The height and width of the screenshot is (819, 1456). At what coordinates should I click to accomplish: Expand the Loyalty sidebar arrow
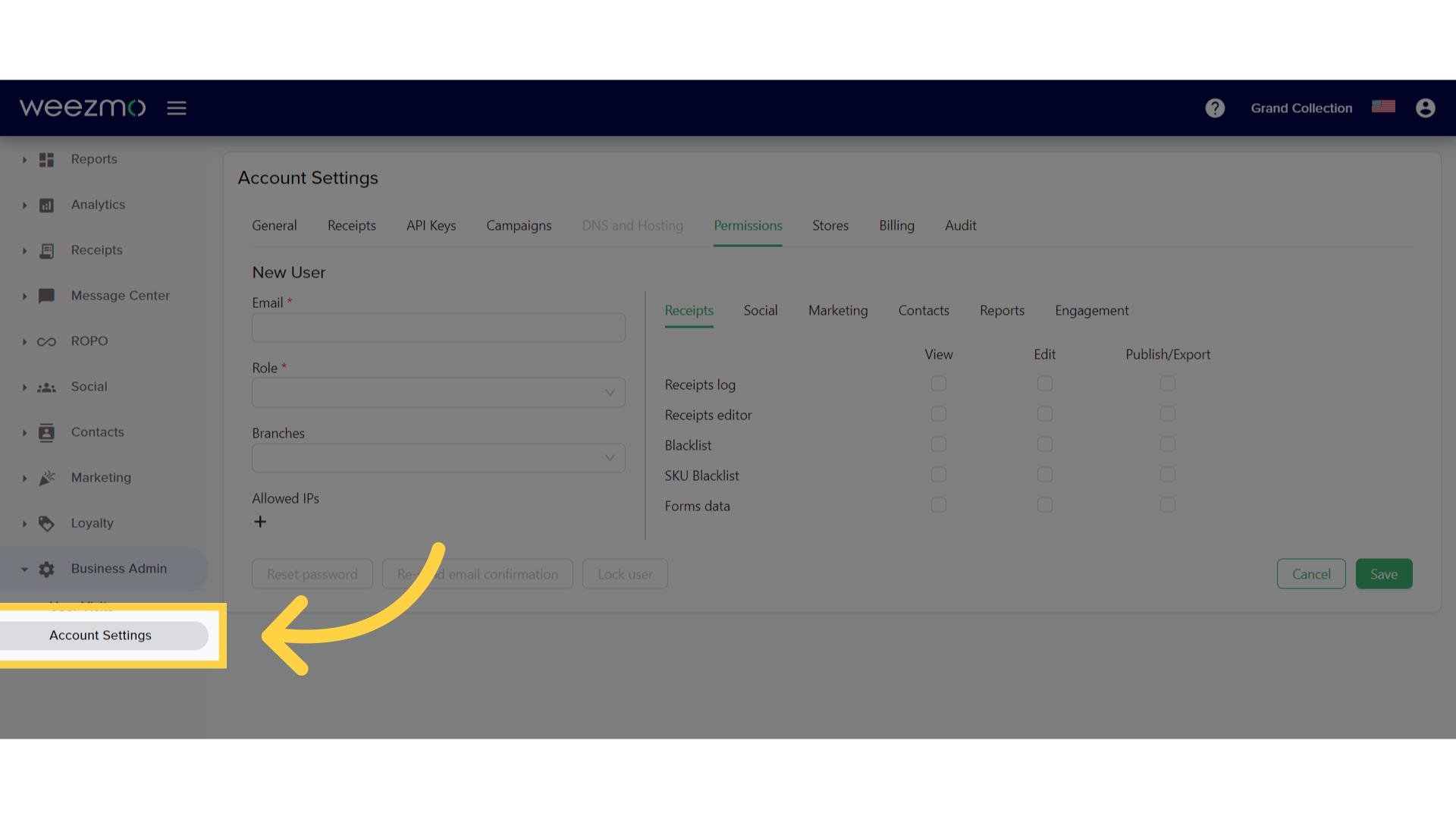(x=24, y=524)
